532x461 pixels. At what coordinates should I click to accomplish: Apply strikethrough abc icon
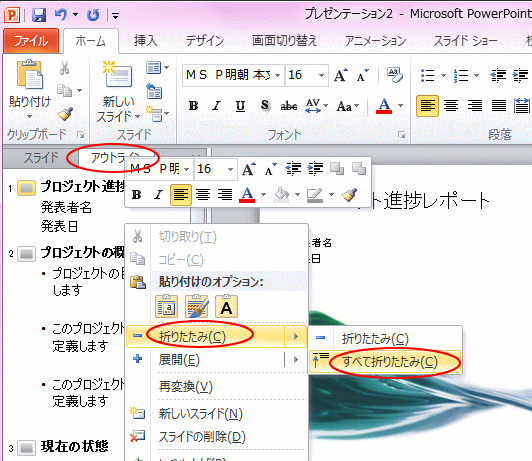[289, 106]
